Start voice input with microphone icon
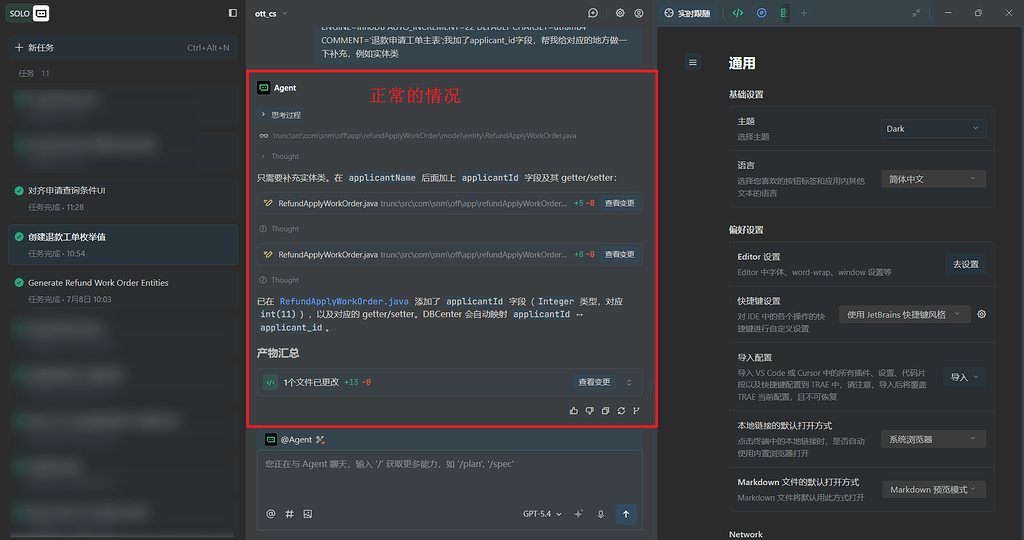1024x540 pixels. pos(601,514)
